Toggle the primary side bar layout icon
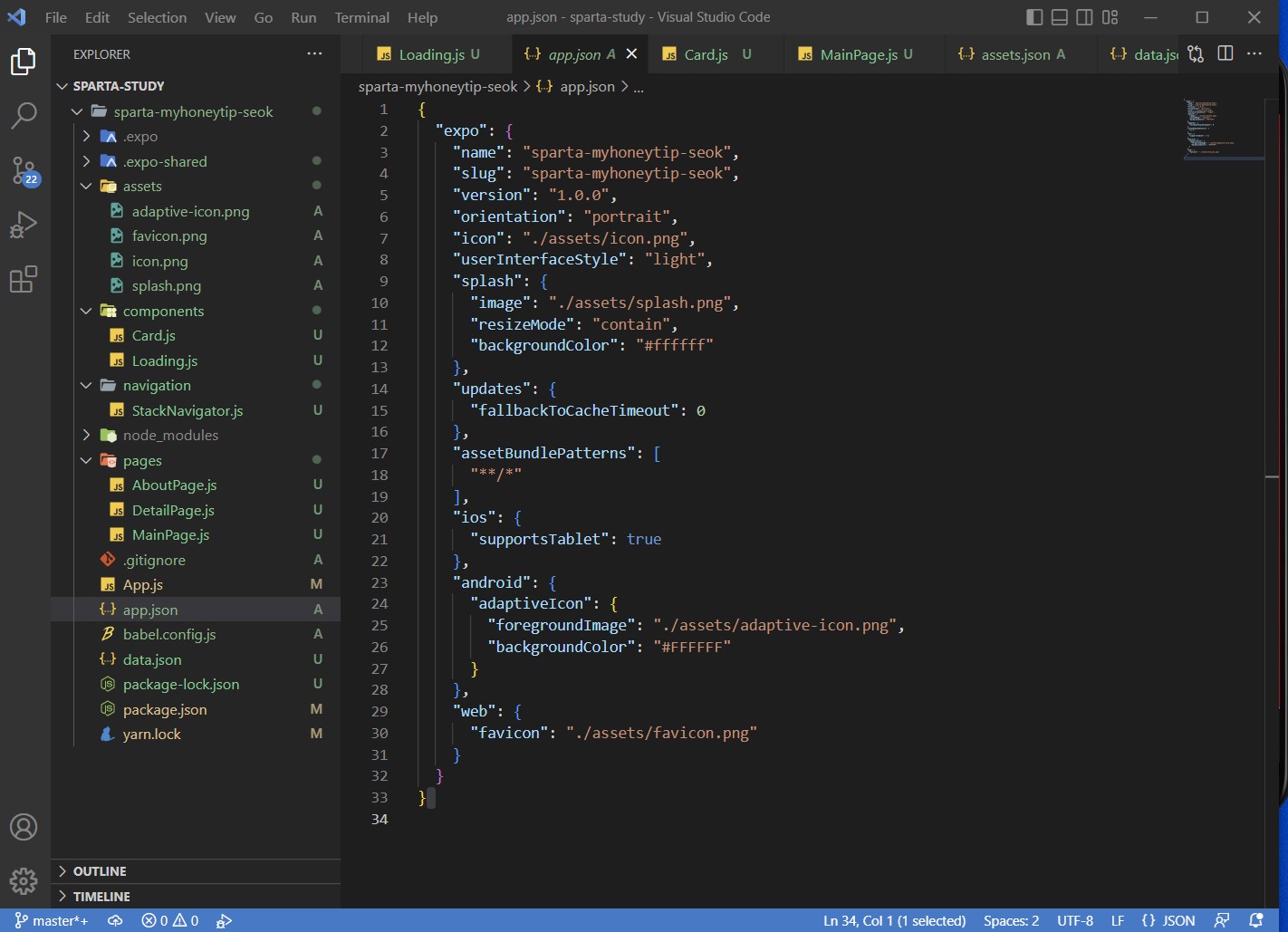 pos(1034,17)
